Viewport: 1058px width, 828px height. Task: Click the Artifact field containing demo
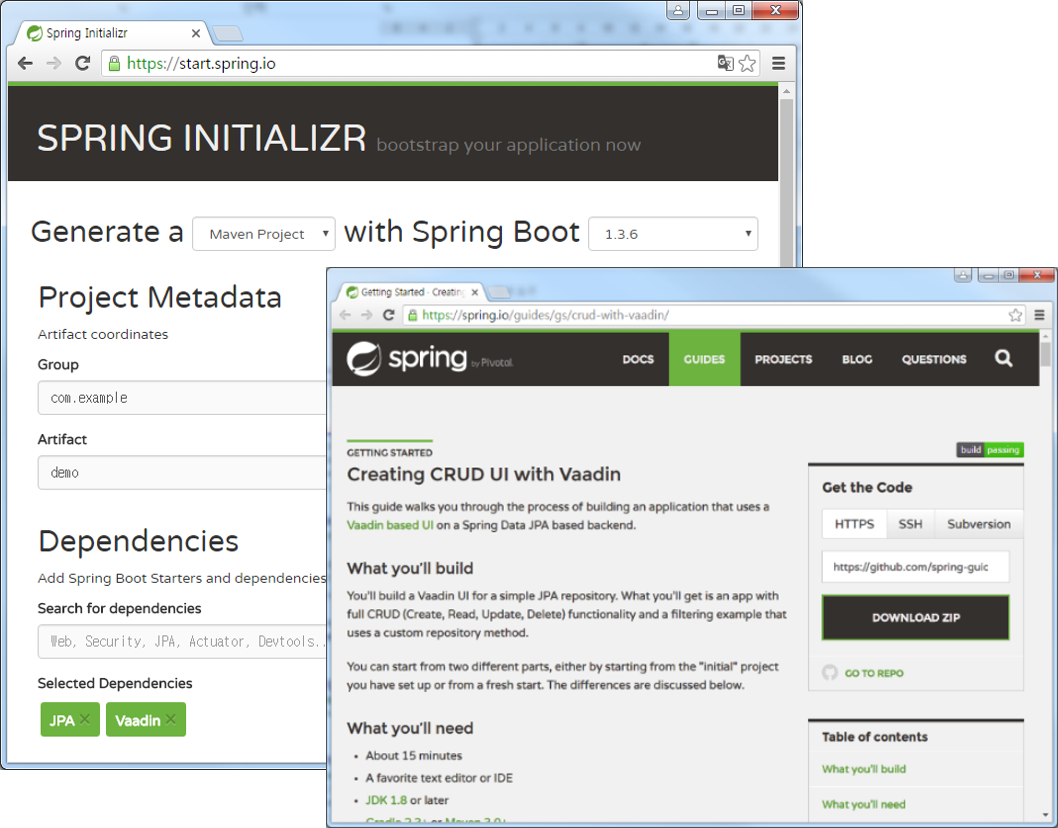tap(182, 472)
